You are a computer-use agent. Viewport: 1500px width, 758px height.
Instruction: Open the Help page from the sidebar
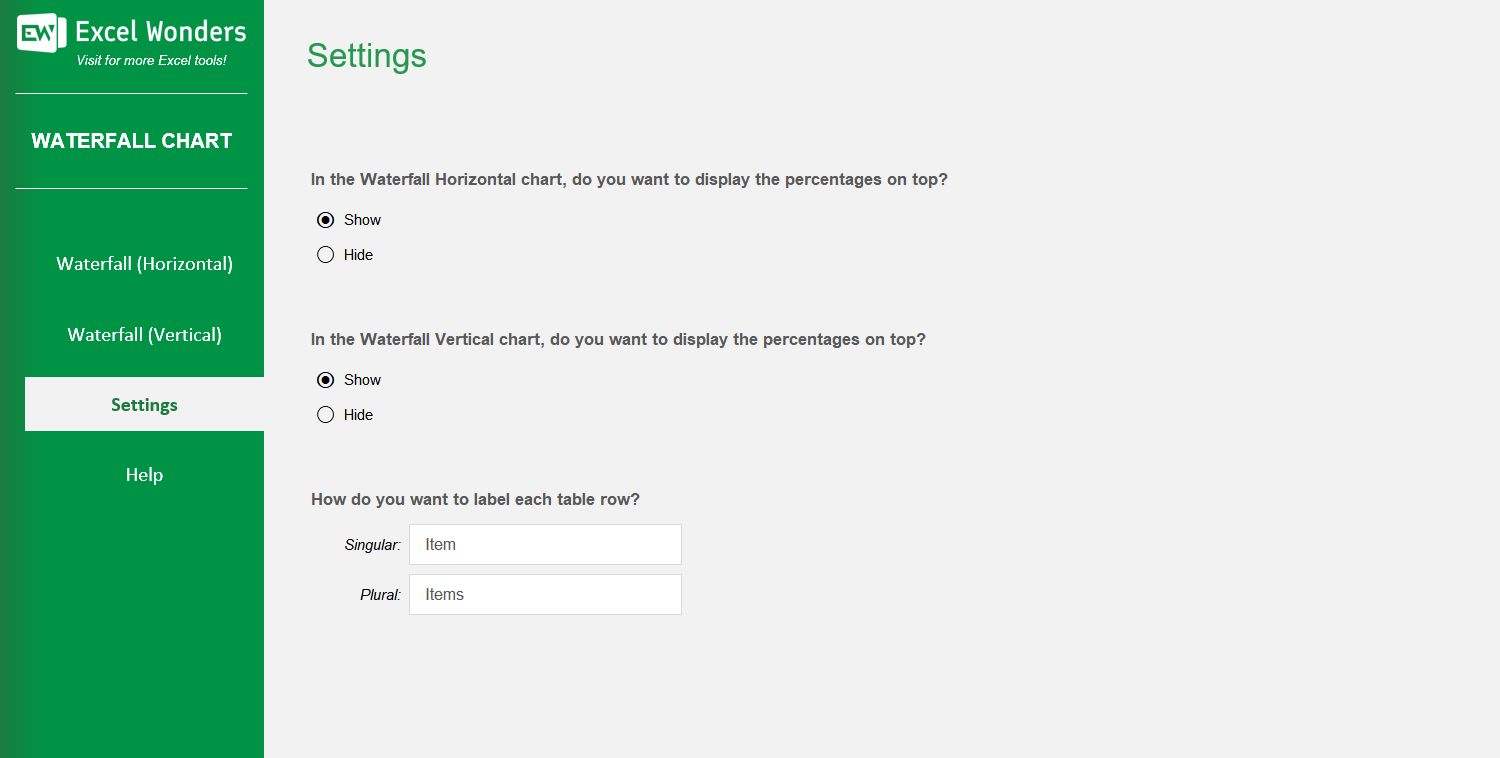click(144, 475)
